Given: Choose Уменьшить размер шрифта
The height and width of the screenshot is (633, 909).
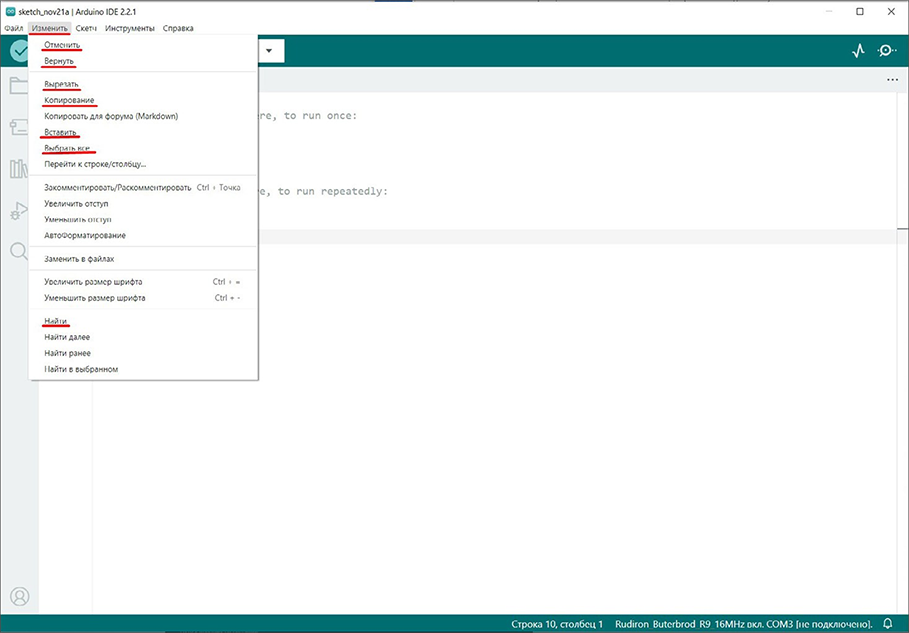Looking at the screenshot, I should click(143, 298).
